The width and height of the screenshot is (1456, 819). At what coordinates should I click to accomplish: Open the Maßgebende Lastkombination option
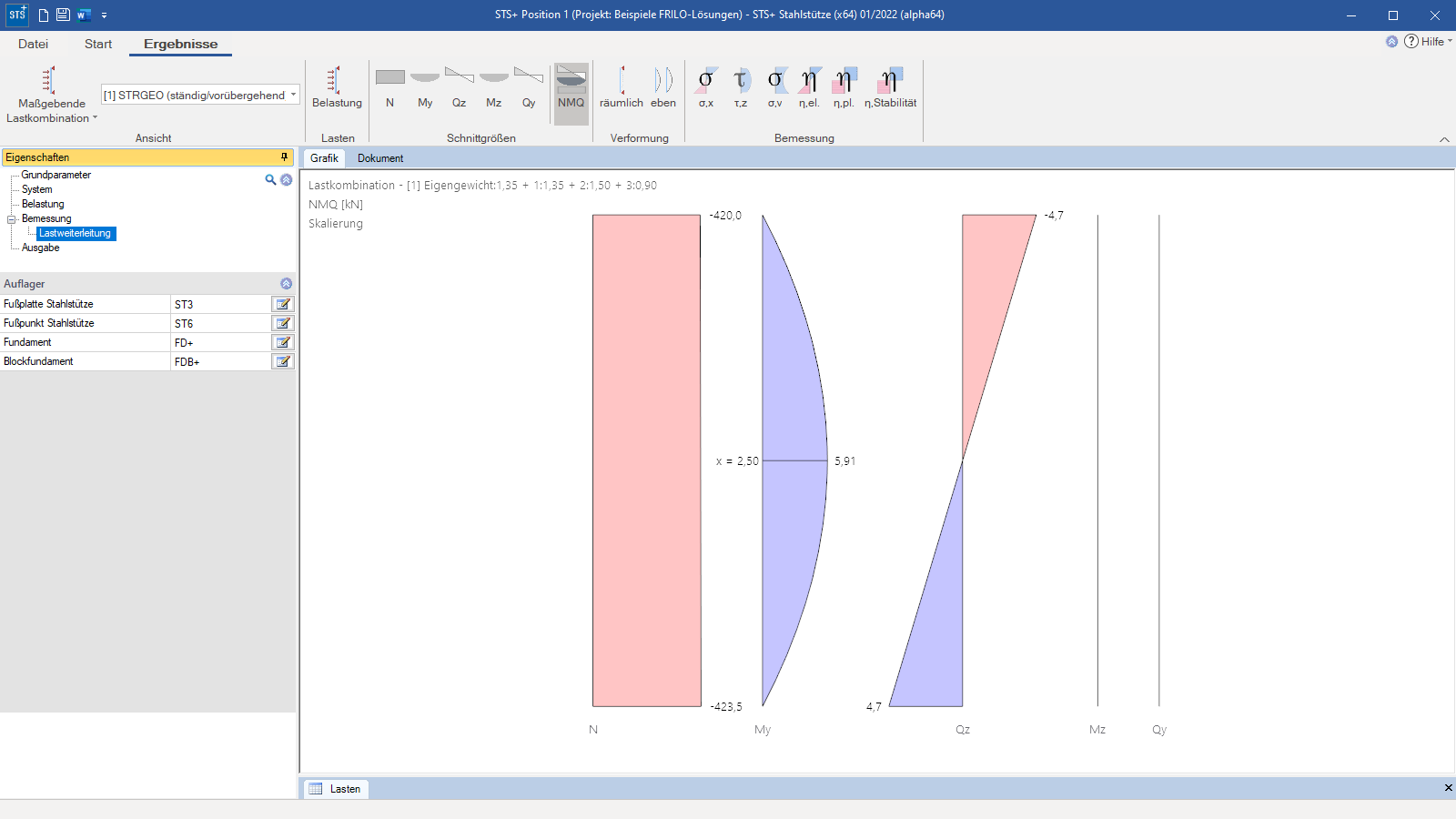(51, 95)
